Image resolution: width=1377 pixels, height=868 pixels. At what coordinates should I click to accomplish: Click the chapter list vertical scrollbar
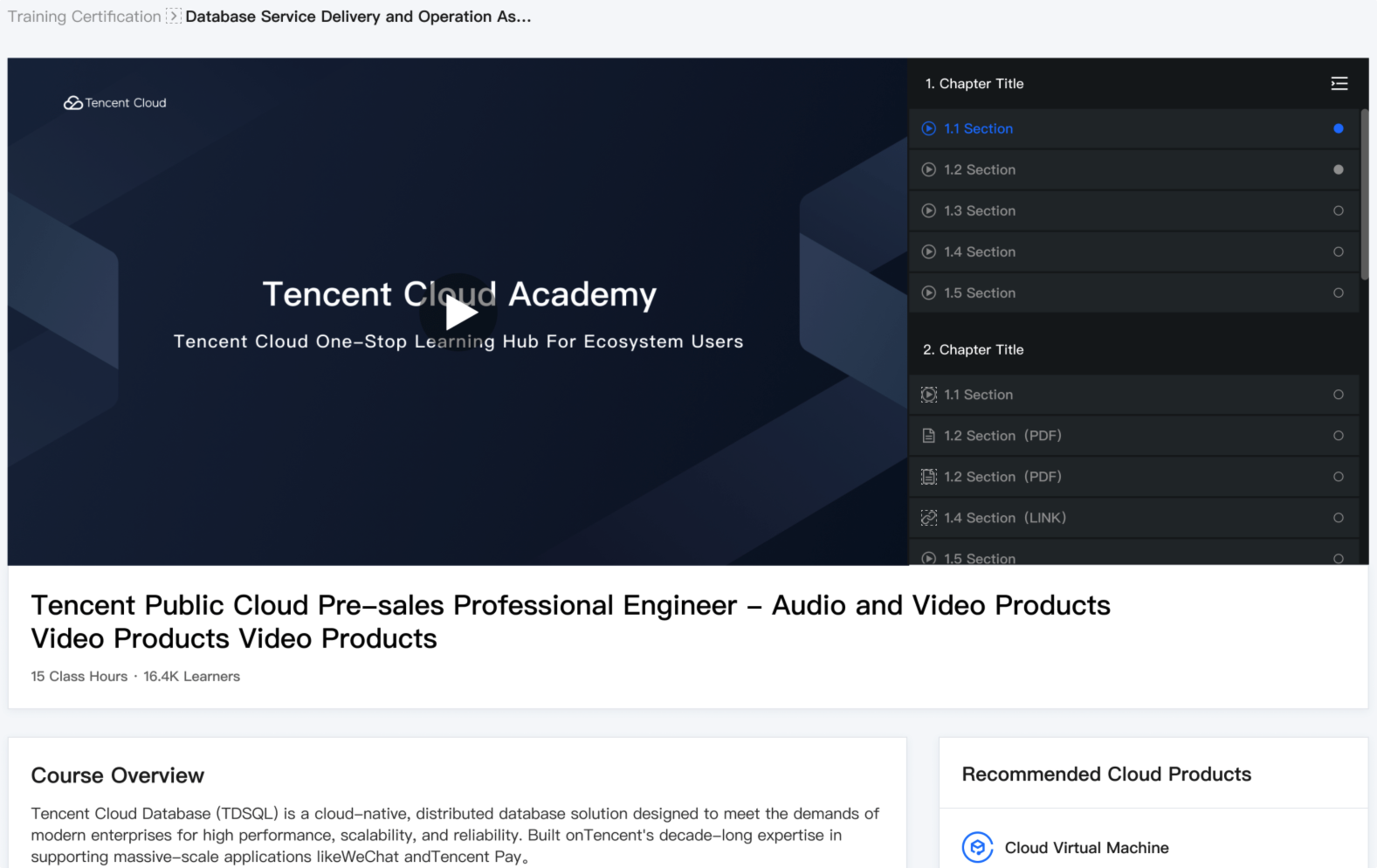tap(1364, 195)
